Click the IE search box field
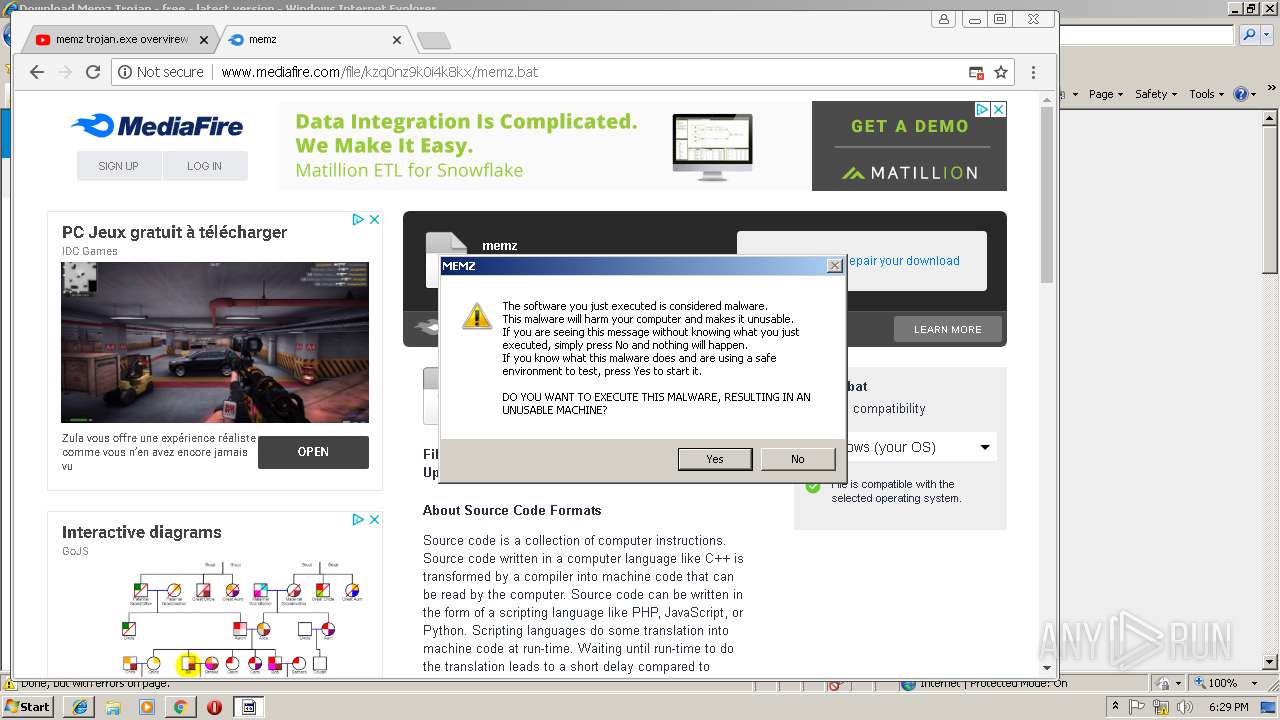The image size is (1280, 720). tap(1147, 35)
